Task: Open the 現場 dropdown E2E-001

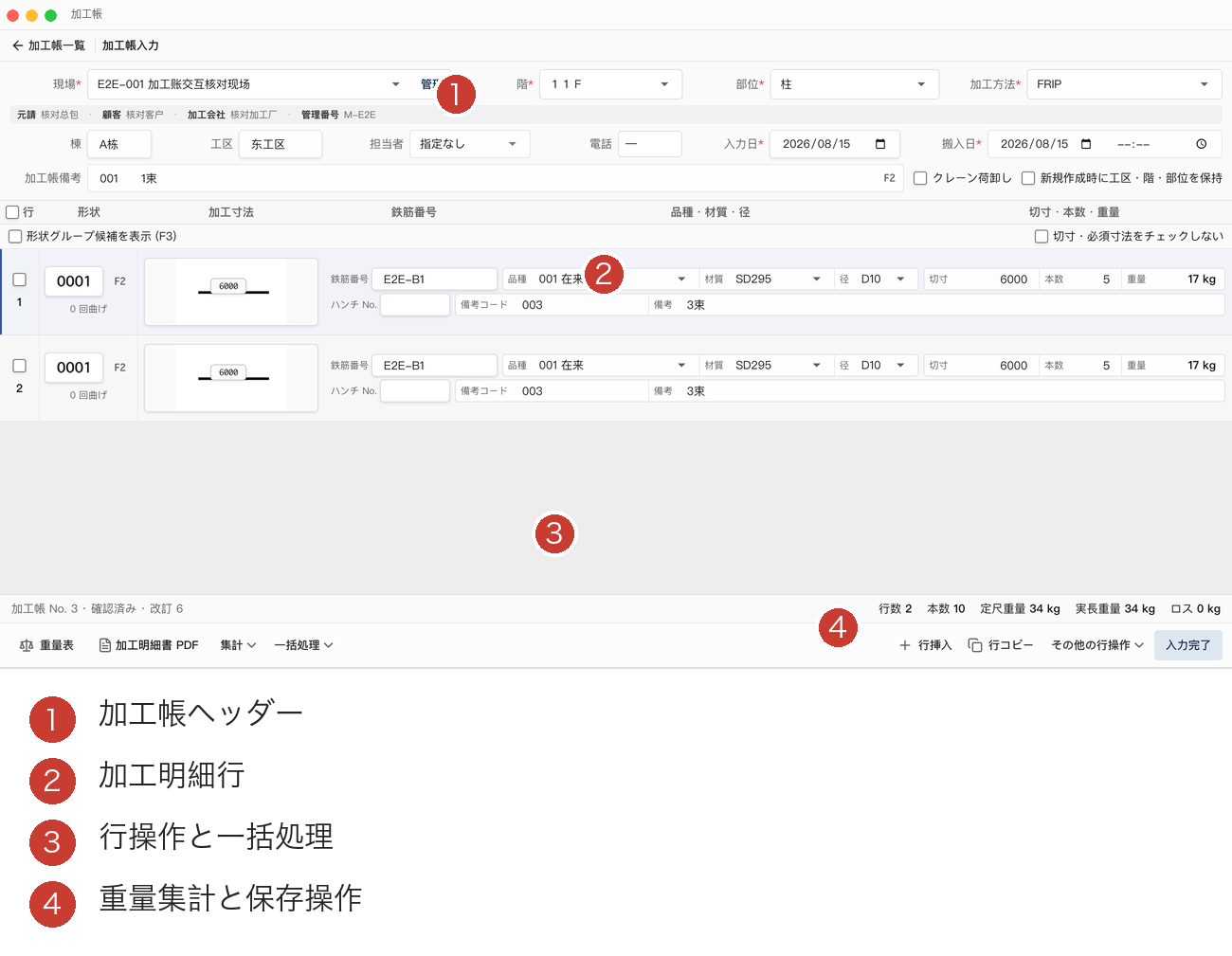Action: (x=249, y=84)
